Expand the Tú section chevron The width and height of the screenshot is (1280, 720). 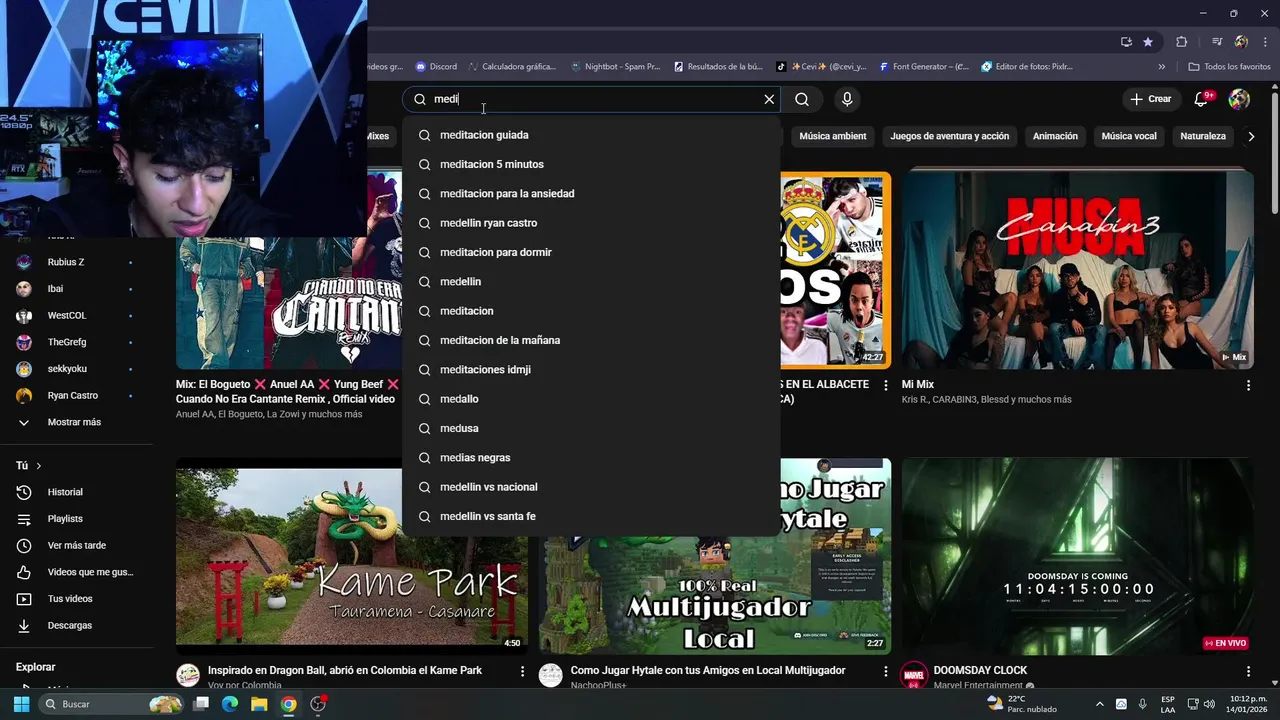(39, 466)
